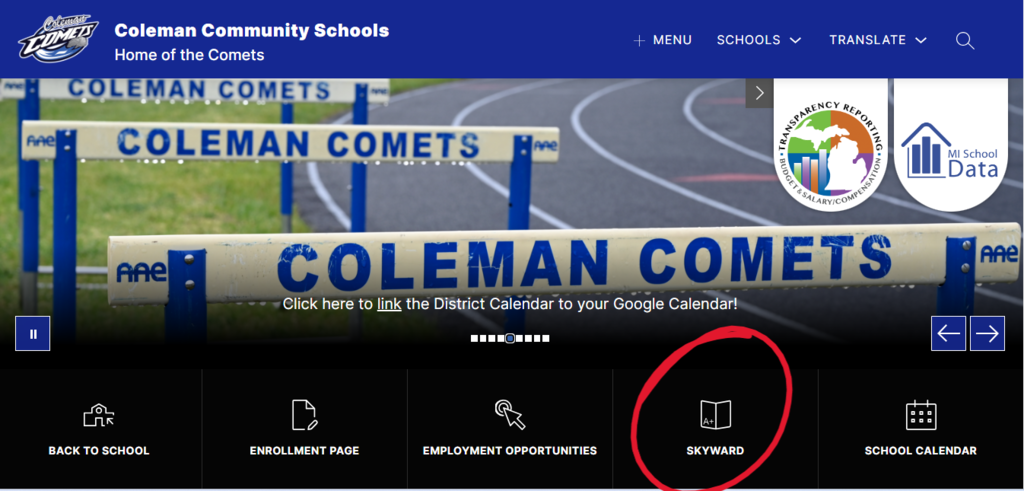1024x491 pixels.
Task: Click the Coleman Comets logo
Action: [x=58, y=40]
